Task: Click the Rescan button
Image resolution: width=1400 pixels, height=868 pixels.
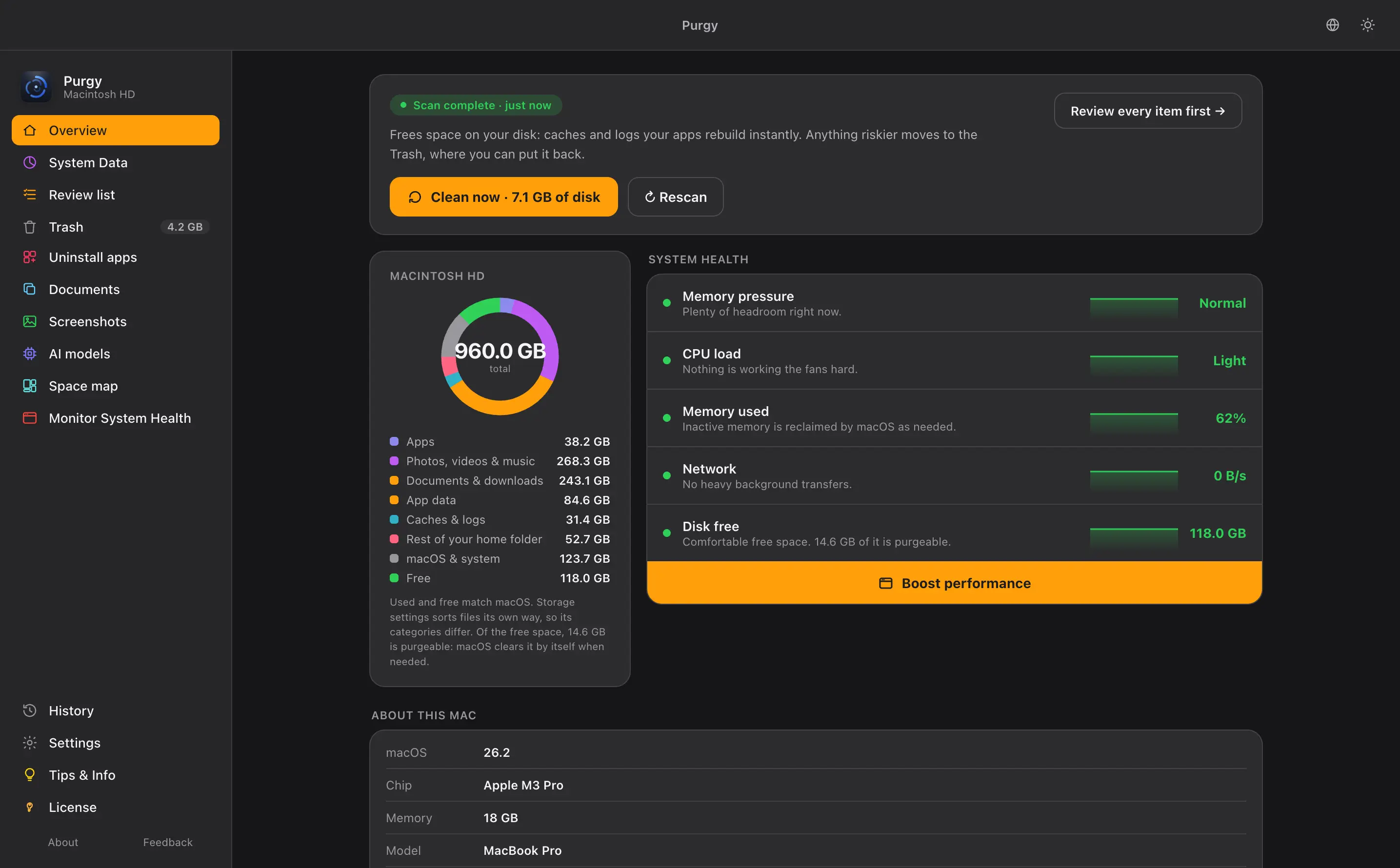Action: coord(675,197)
